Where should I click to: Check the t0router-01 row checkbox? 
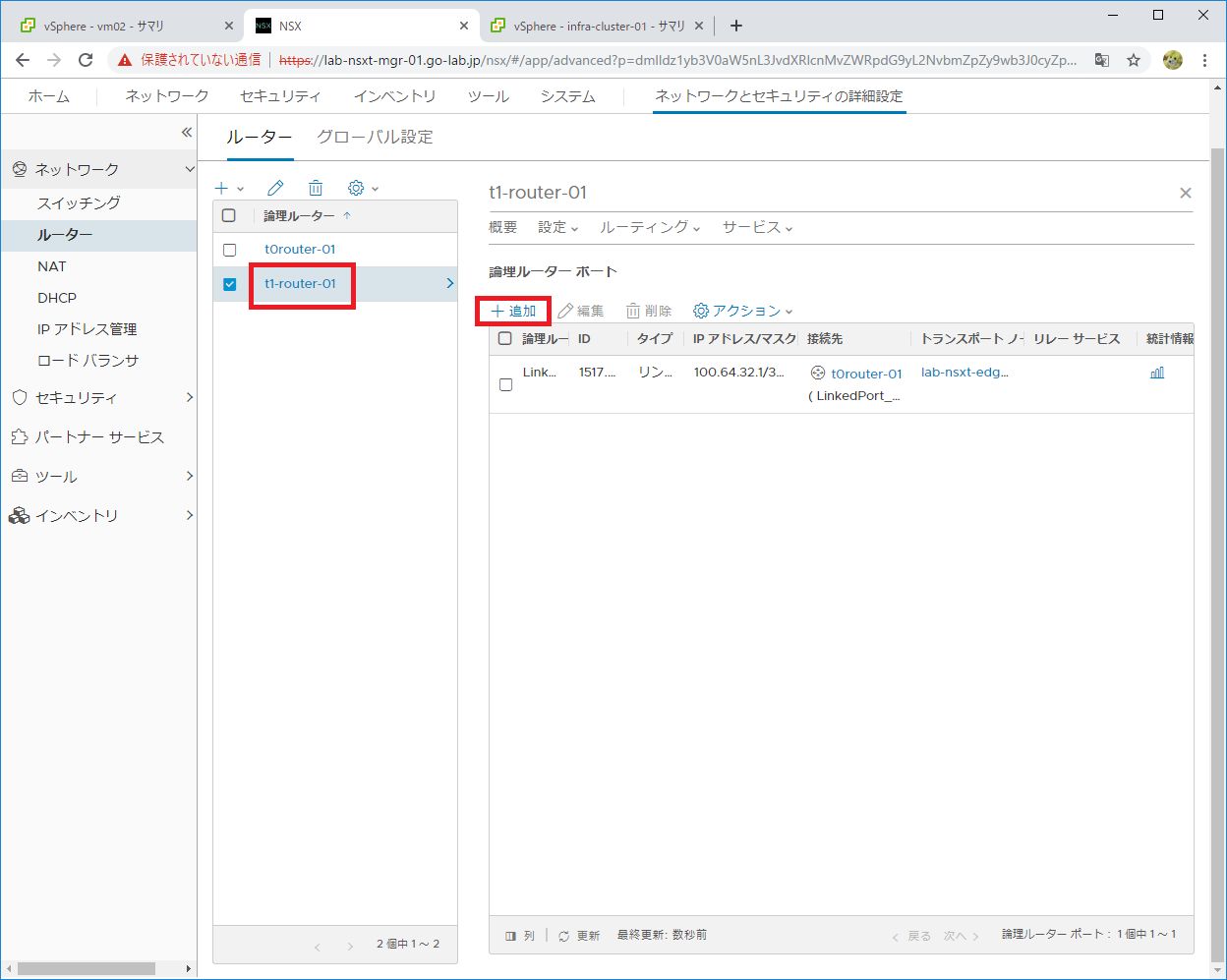pos(229,250)
